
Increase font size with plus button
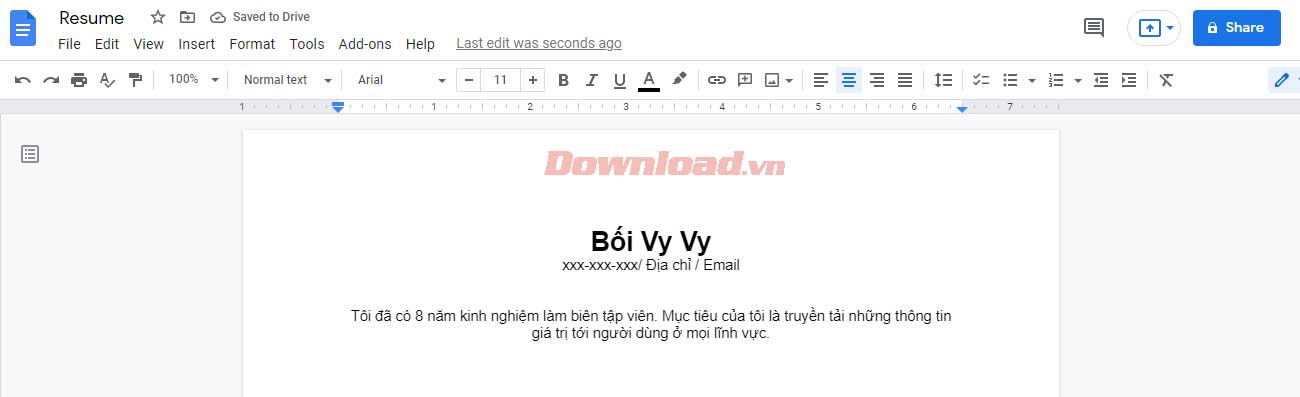click(533, 80)
